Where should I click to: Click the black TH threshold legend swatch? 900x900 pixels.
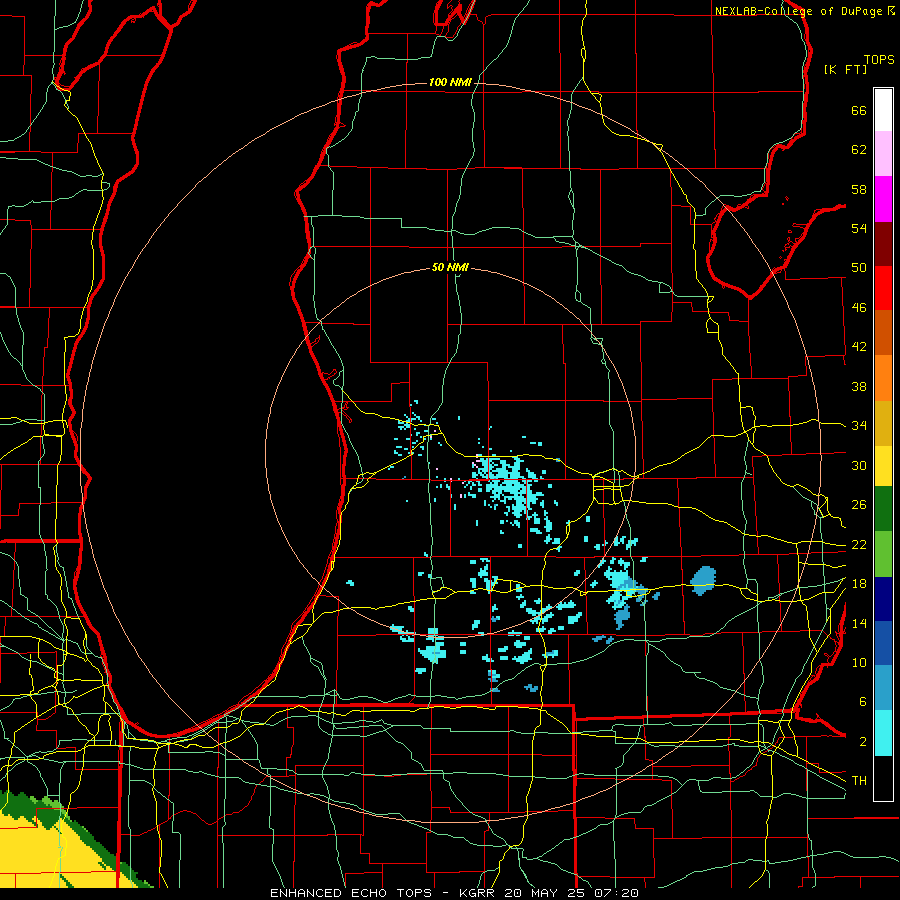[x=883, y=778]
